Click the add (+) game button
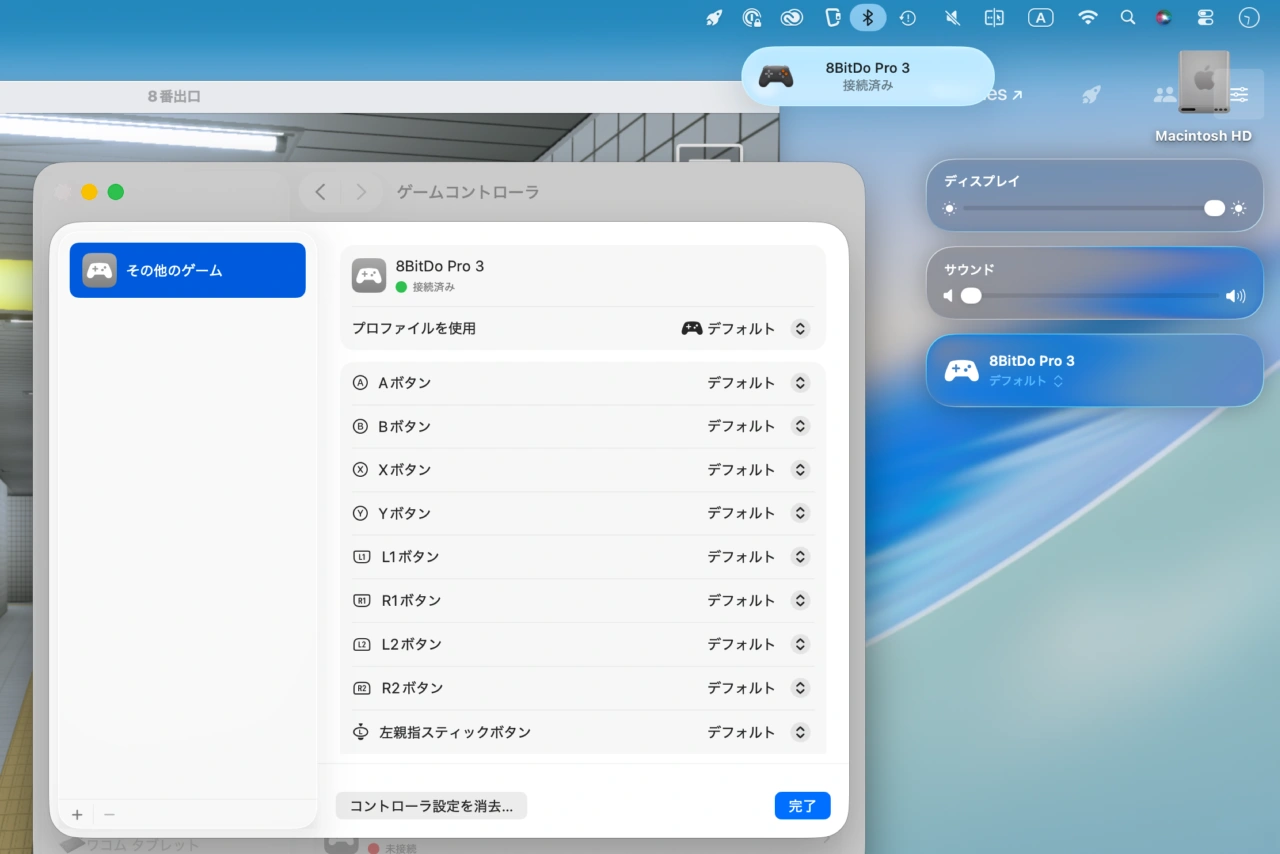Image resolution: width=1280 pixels, height=854 pixels. point(77,815)
